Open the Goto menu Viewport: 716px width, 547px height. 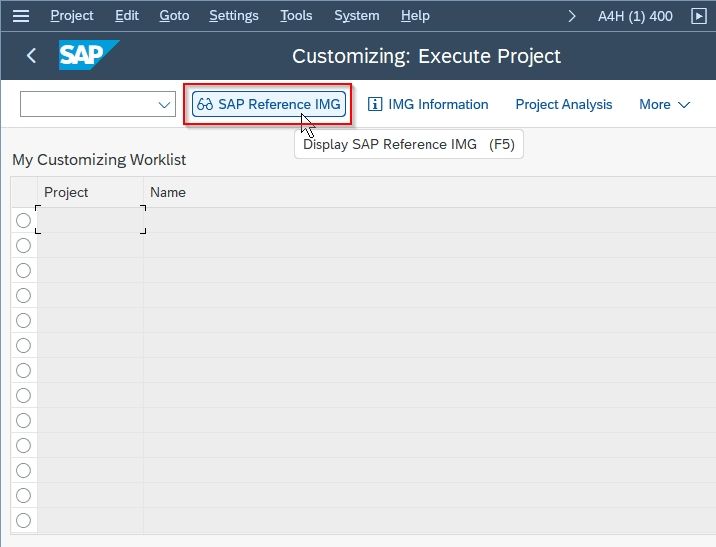[174, 16]
